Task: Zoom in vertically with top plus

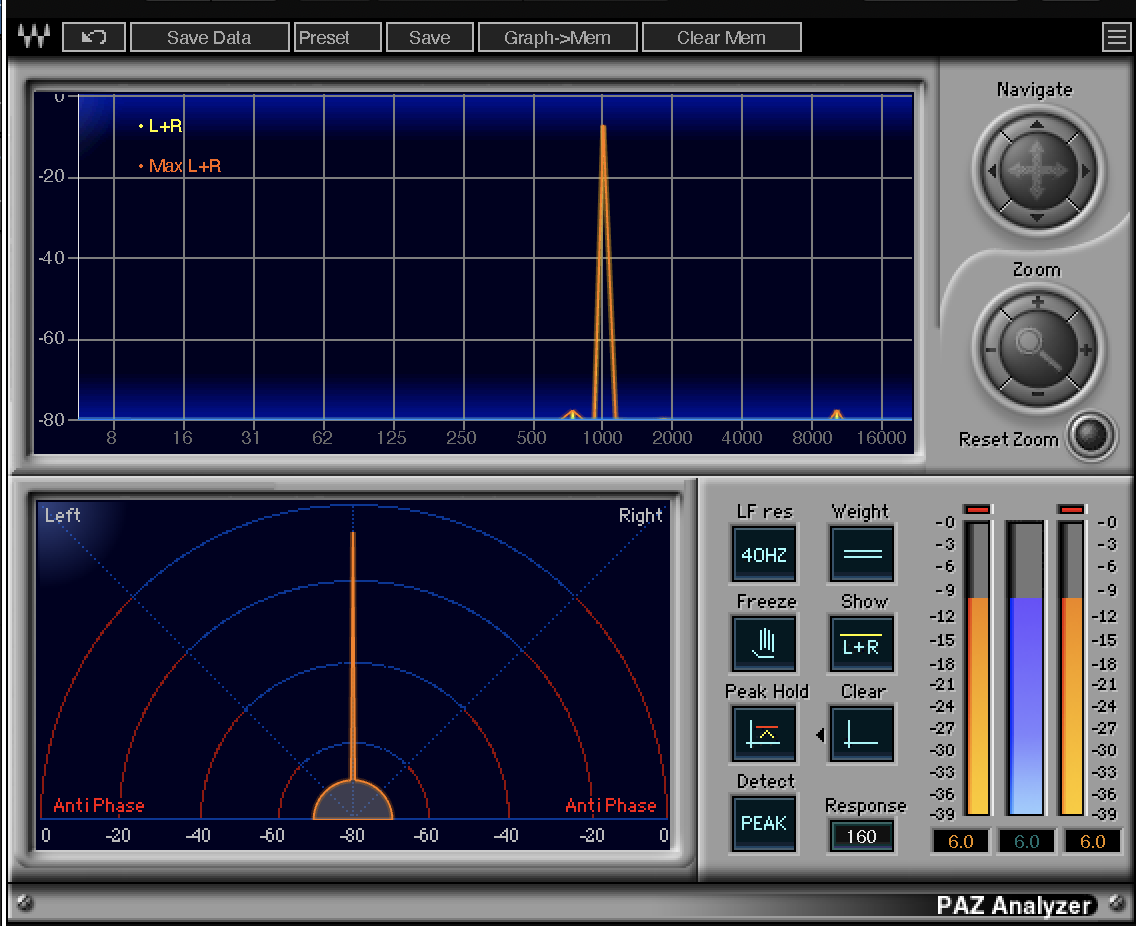Action: (1038, 302)
